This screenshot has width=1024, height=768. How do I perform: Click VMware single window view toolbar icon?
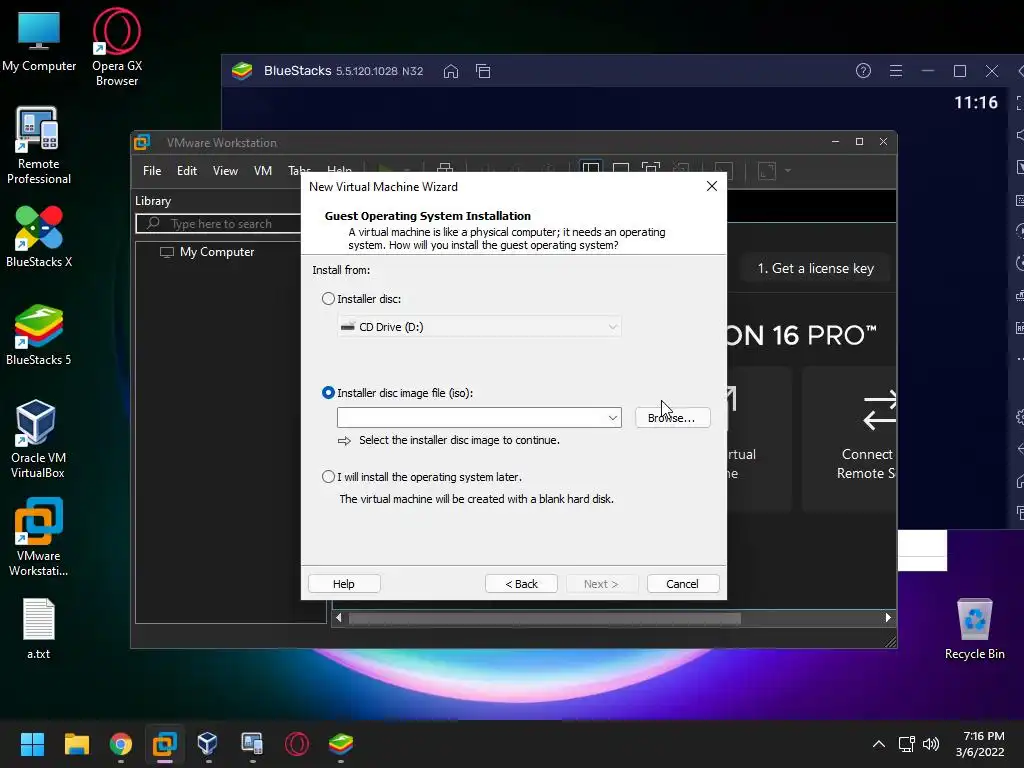(621, 170)
